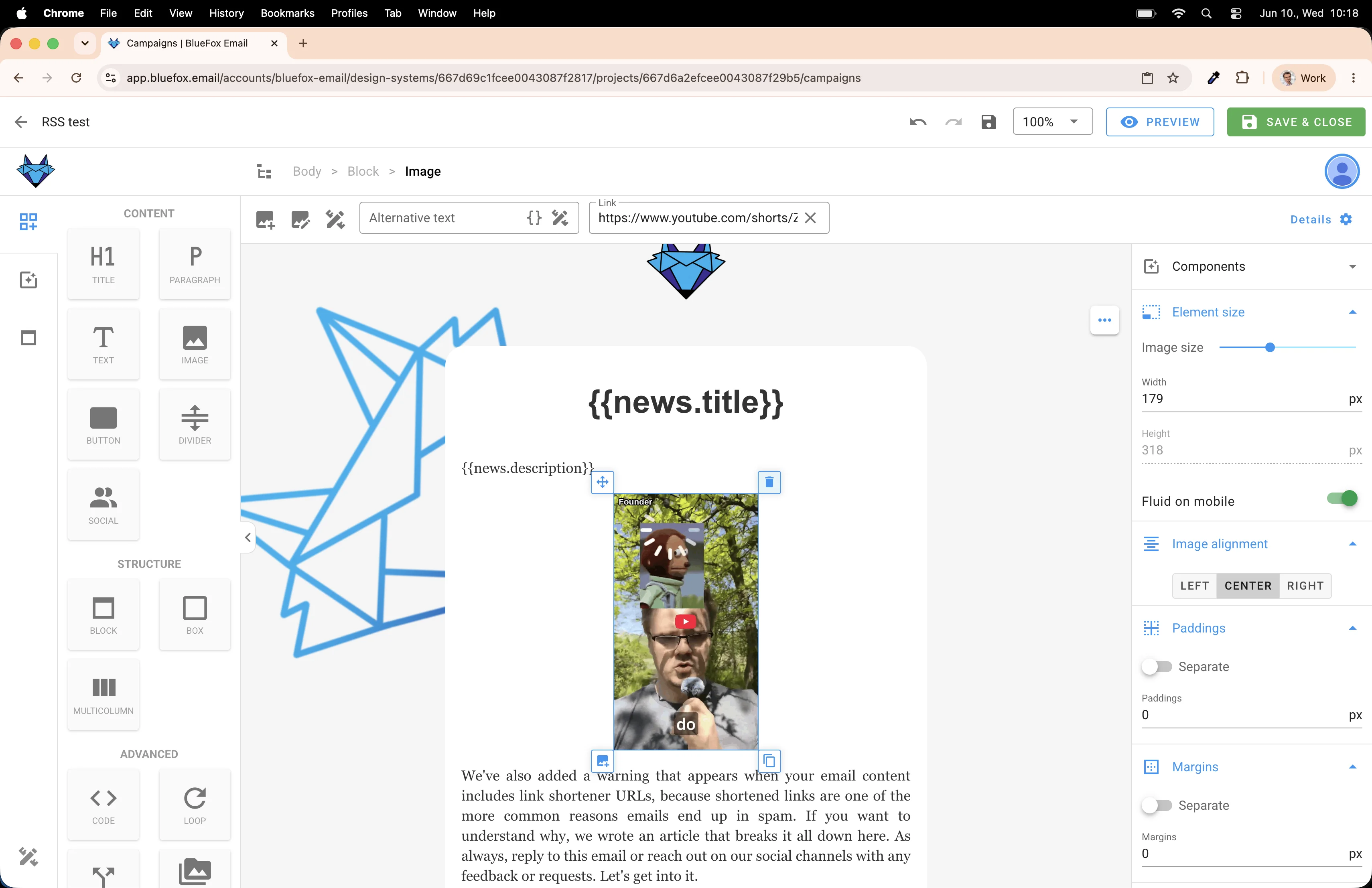Screen dimensions: 1372x888
Task: Open the History menu
Action: tap(226, 13)
